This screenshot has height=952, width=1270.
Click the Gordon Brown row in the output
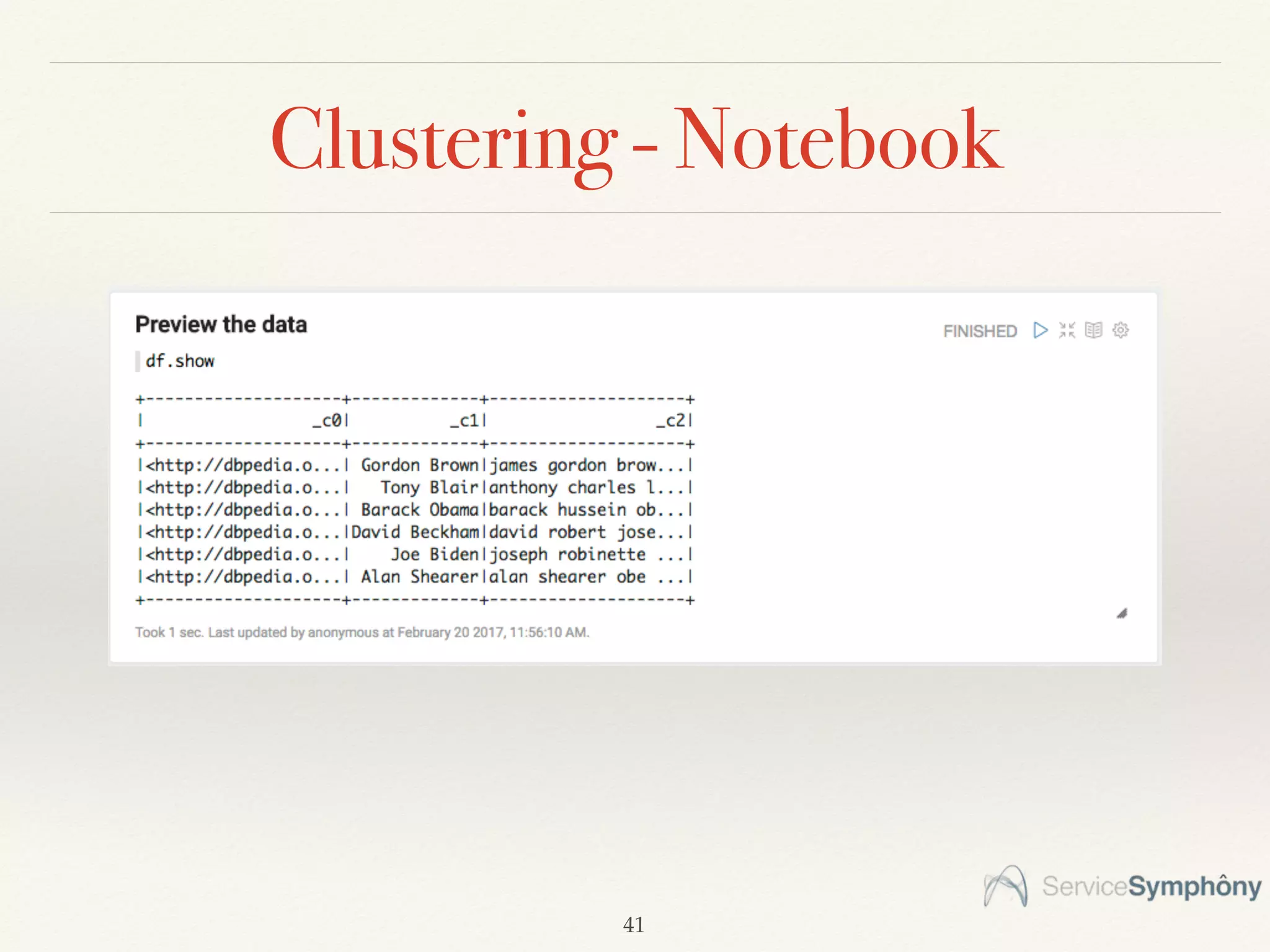tap(420, 465)
